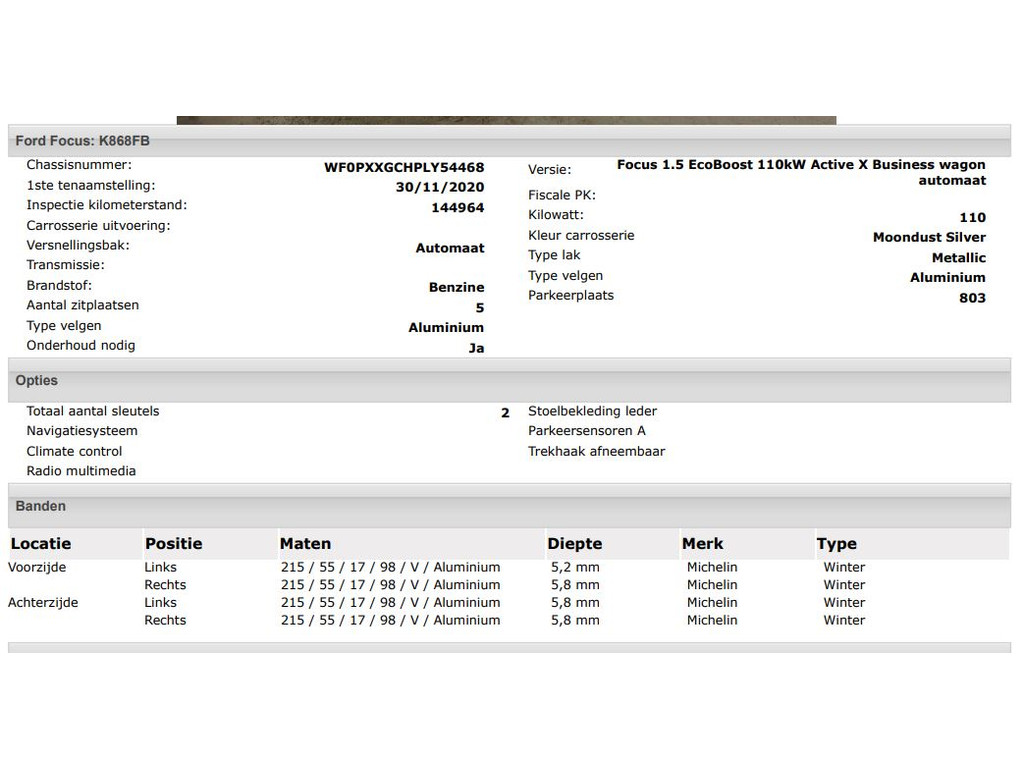Click the 'Benzine' fuel value

tap(456, 287)
